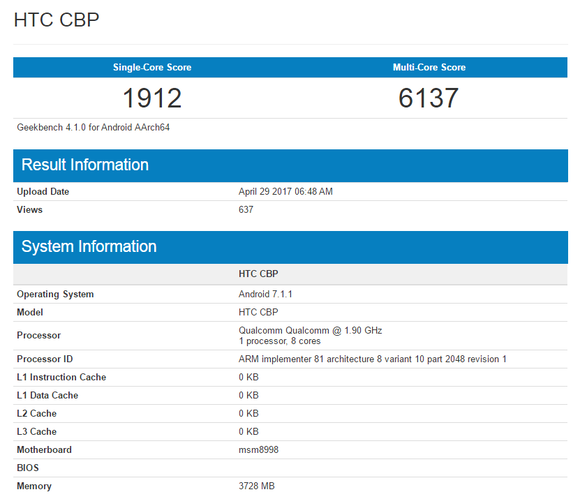Click Geekbench 4.1.0 for Android AArch64 text

(93, 127)
